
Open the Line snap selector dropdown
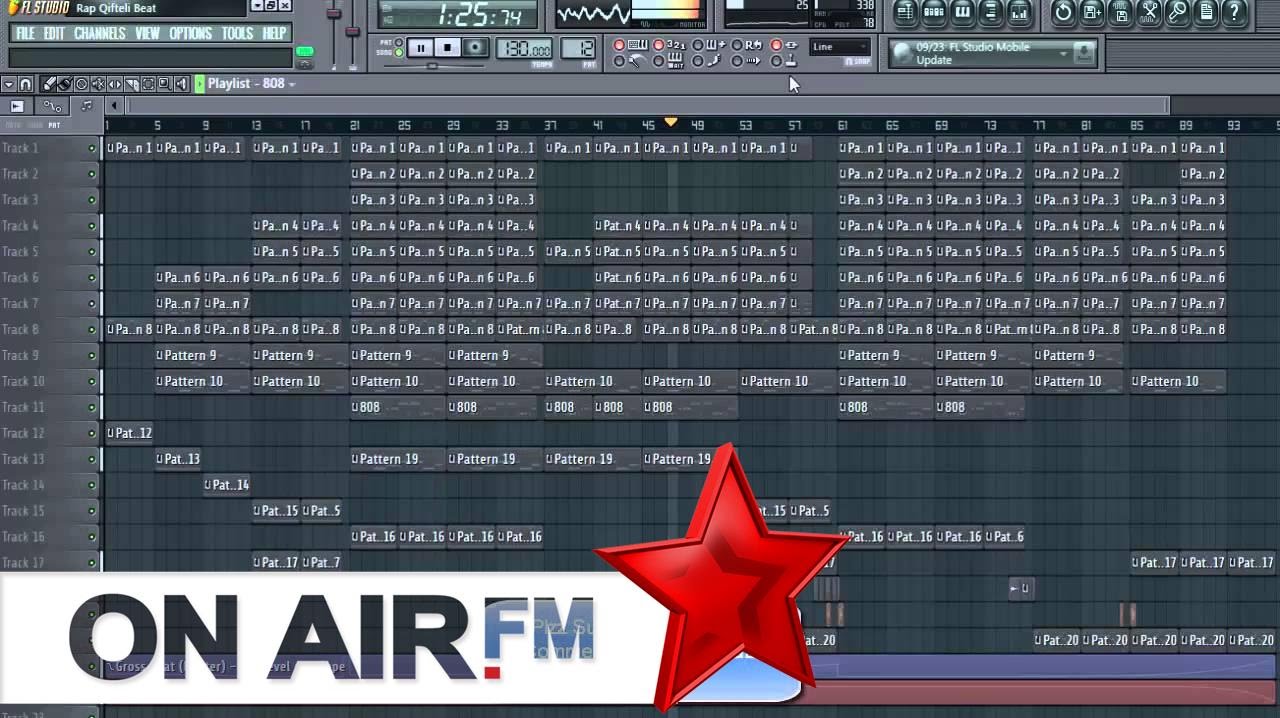pyautogui.click(x=840, y=46)
